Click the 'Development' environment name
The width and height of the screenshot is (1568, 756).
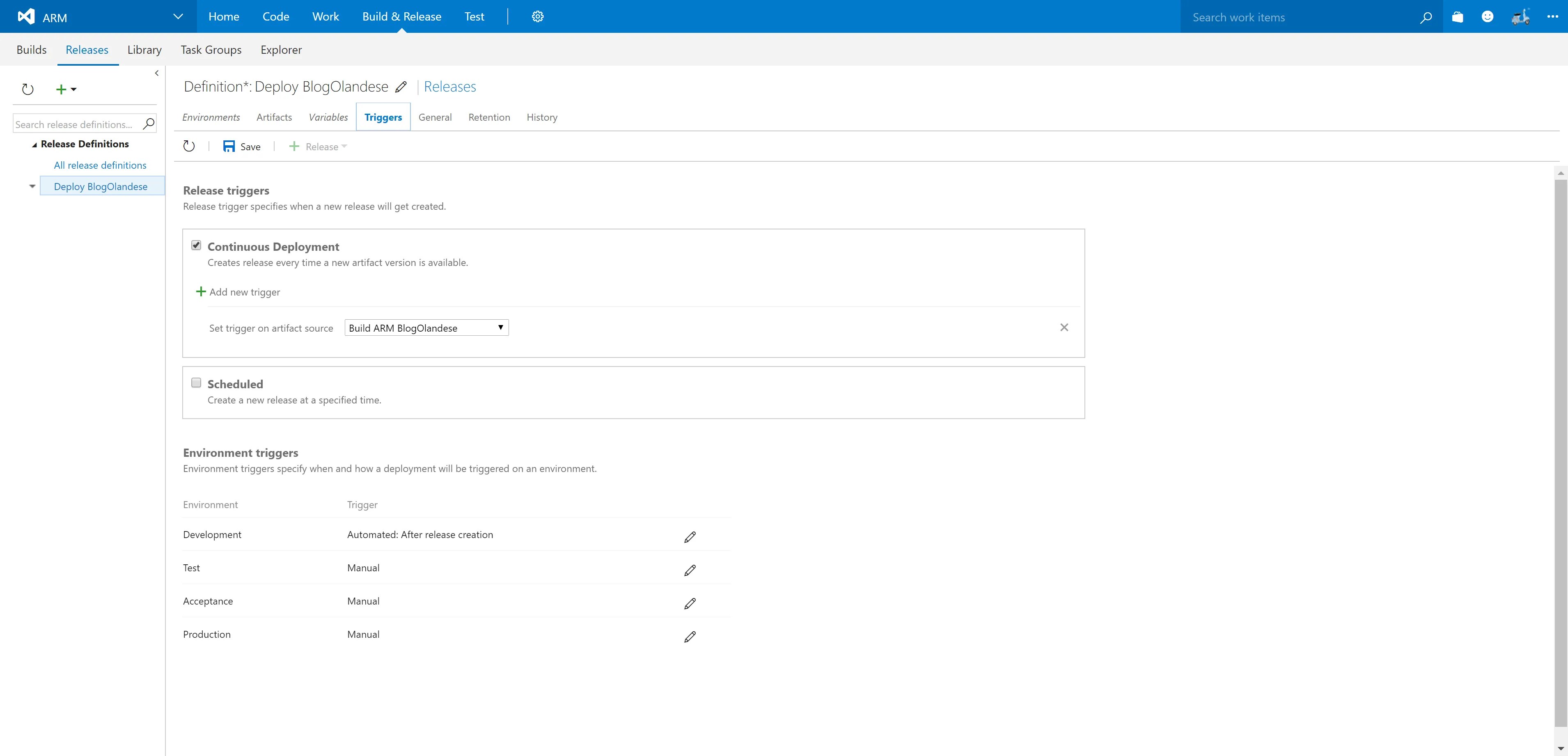(x=212, y=534)
